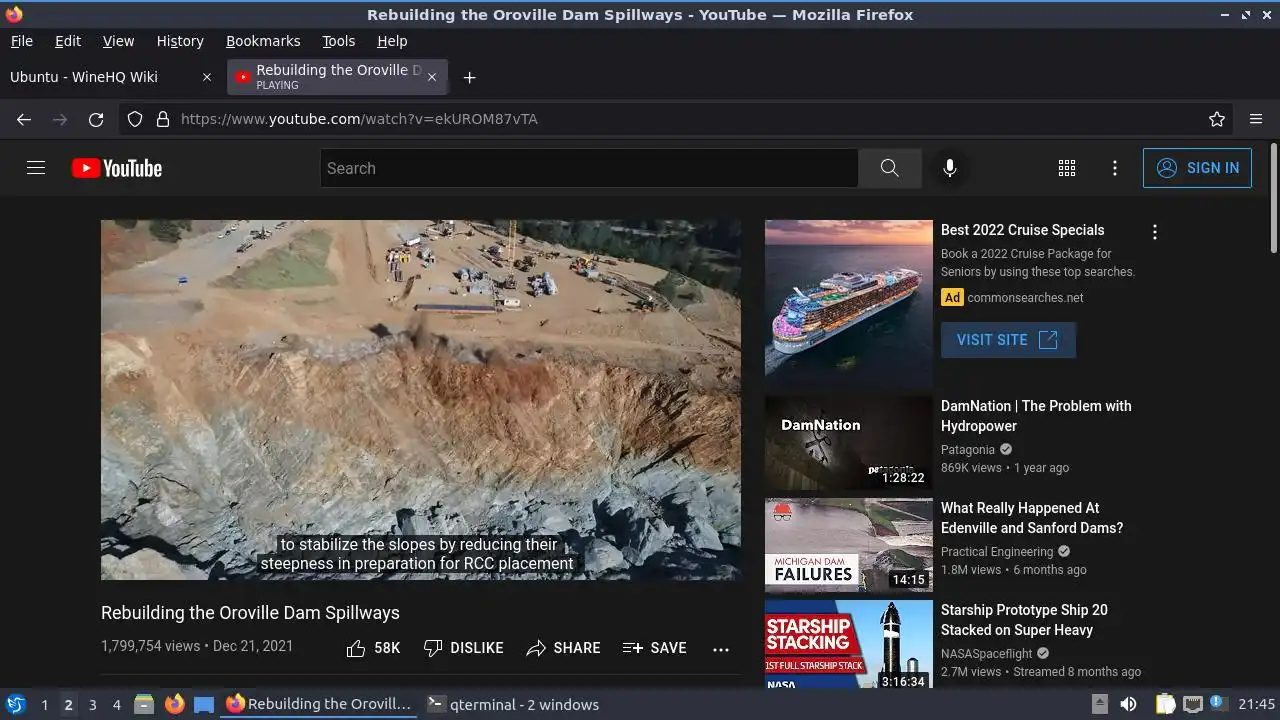This screenshot has width=1280, height=720.
Task: Open the Edit menu
Action: [68, 41]
